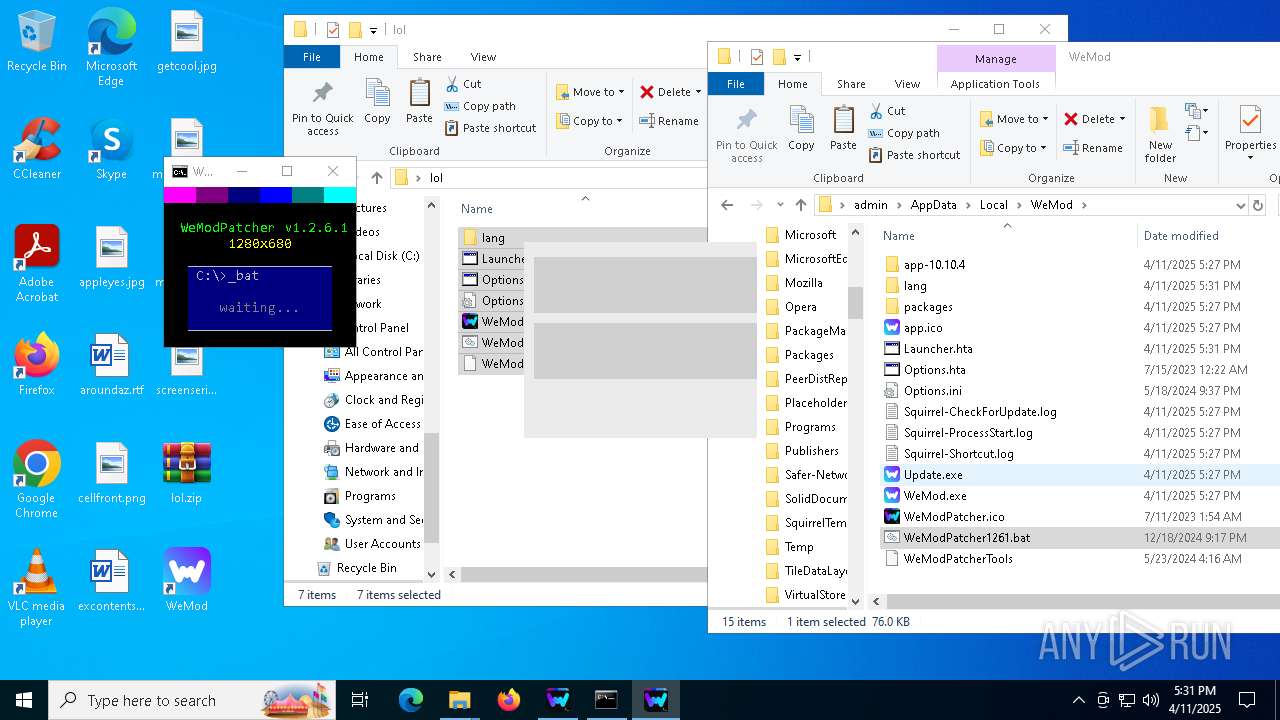
Task: Go back in the WeMod window navigation
Action: (727, 205)
